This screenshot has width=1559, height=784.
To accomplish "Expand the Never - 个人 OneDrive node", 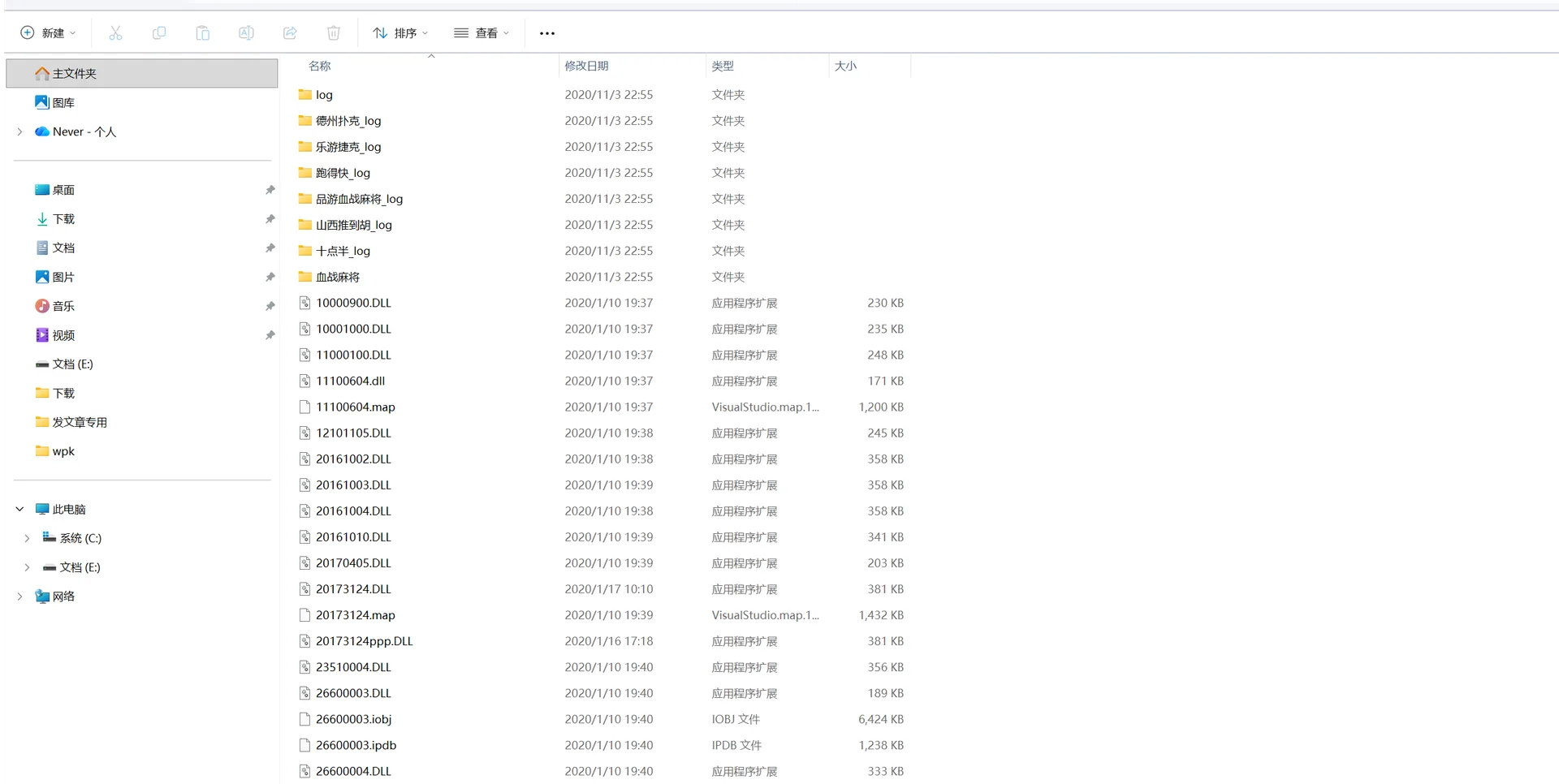I will click(x=19, y=131).
